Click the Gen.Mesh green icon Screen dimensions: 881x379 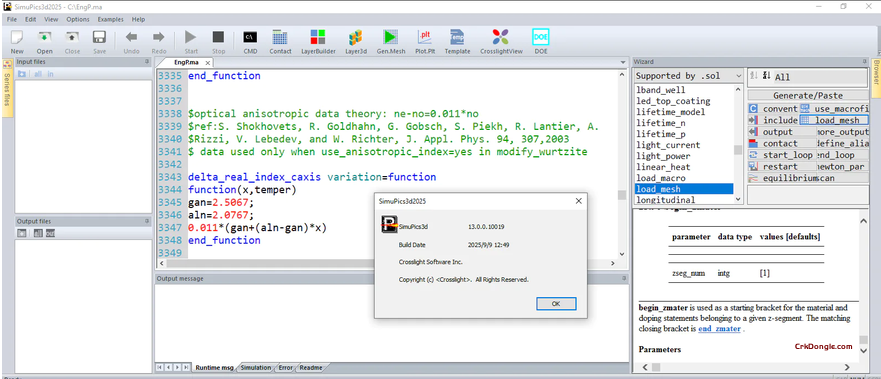click(x=390, y=38)
